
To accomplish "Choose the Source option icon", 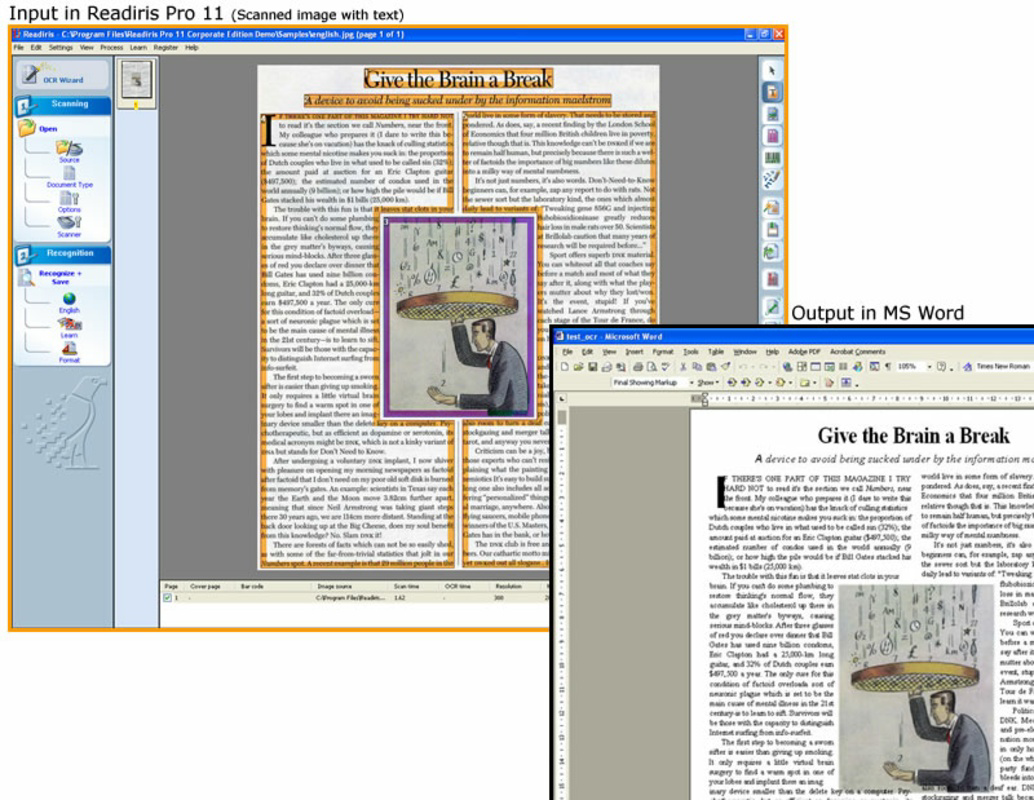I will (x=69, y=150).
